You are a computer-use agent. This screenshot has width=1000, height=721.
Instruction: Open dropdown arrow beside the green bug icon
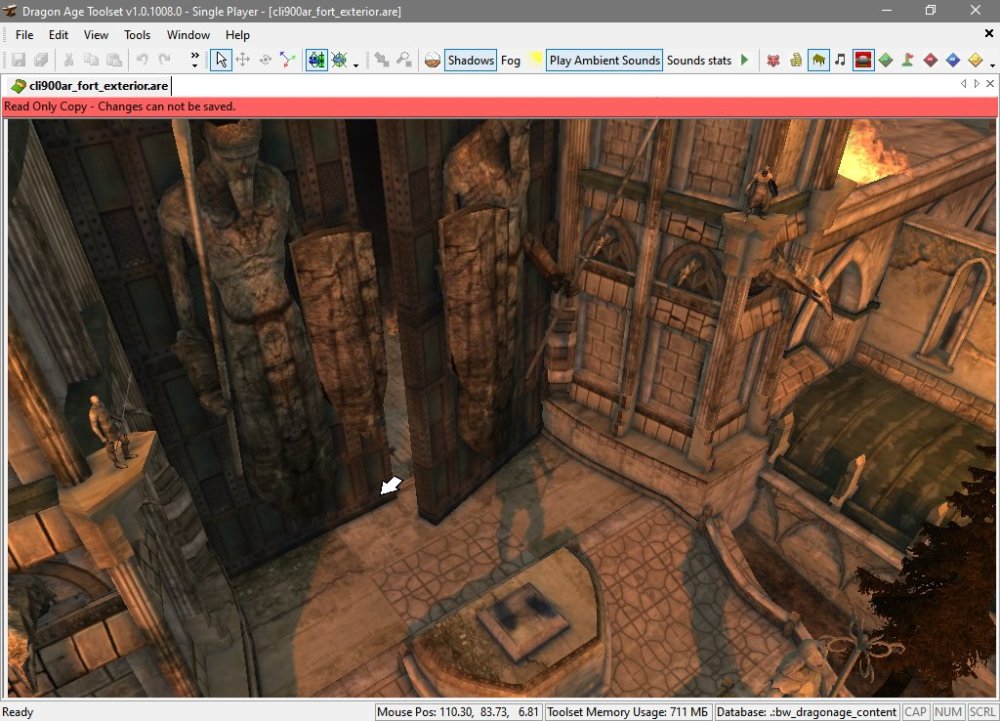point(356,64)
